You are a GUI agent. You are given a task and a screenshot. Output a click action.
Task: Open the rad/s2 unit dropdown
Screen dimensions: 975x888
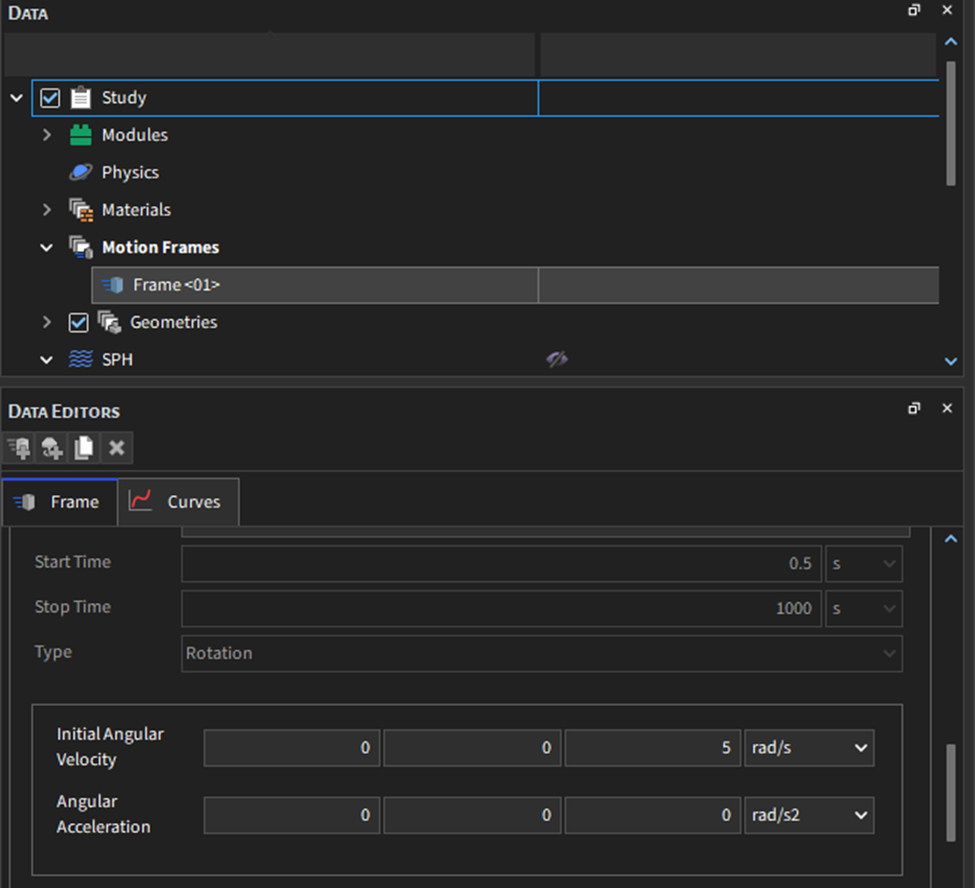(x=808, y=816)
